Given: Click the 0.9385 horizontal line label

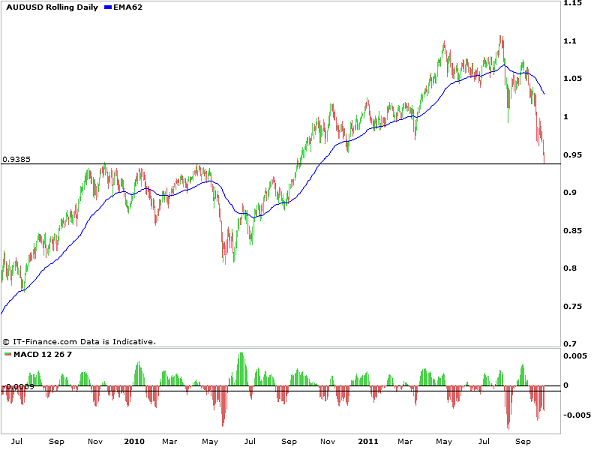Looking at the screenshot, I should [16, 159].
